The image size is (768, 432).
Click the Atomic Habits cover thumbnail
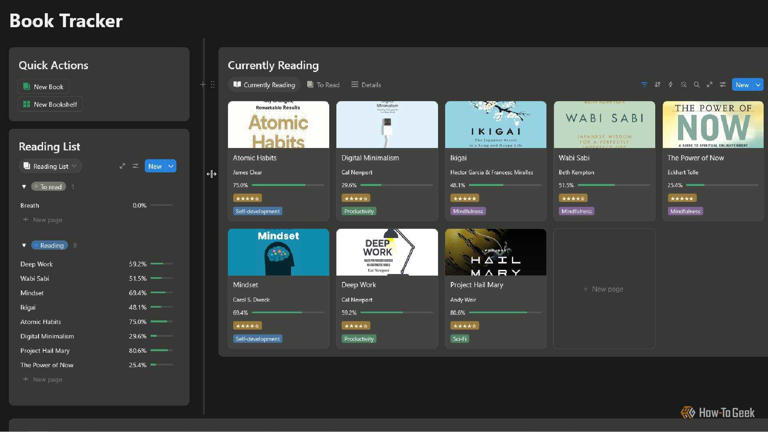click(x=278, y=124)
